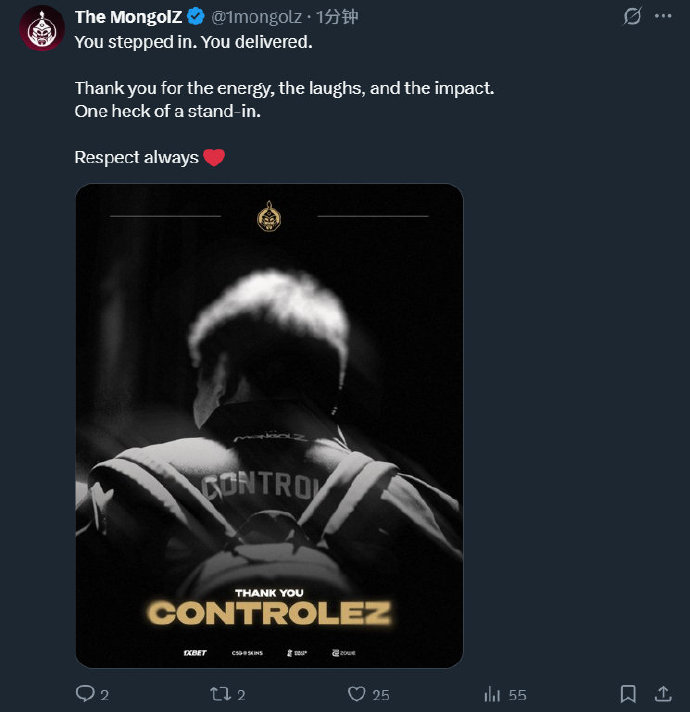Click the reply count beside the speech bubble
The height and width of the screenshot is (712, 690).
104,695
